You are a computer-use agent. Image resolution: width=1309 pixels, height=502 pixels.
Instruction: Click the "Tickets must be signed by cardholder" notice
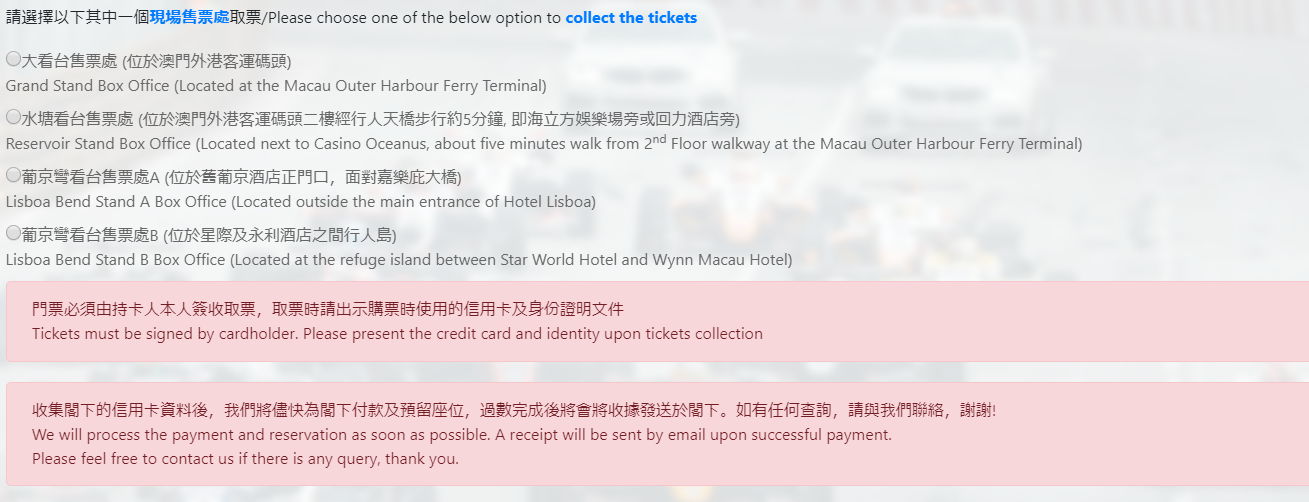pos(397,334)
